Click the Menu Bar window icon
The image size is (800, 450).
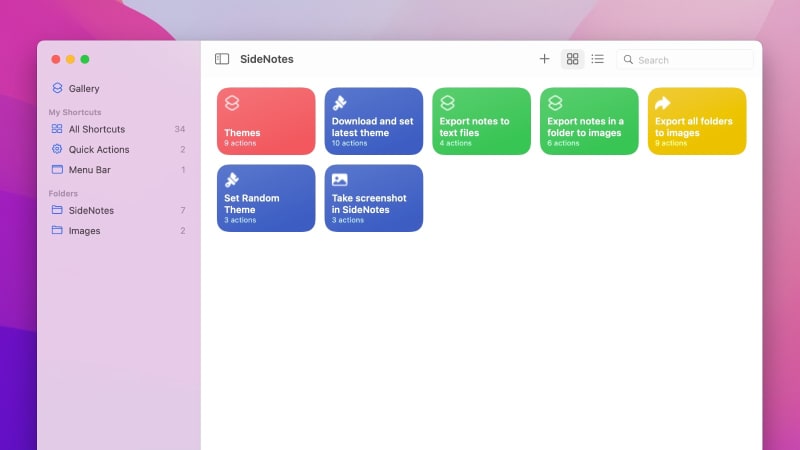pyautogui.click(x=57, y=169)
